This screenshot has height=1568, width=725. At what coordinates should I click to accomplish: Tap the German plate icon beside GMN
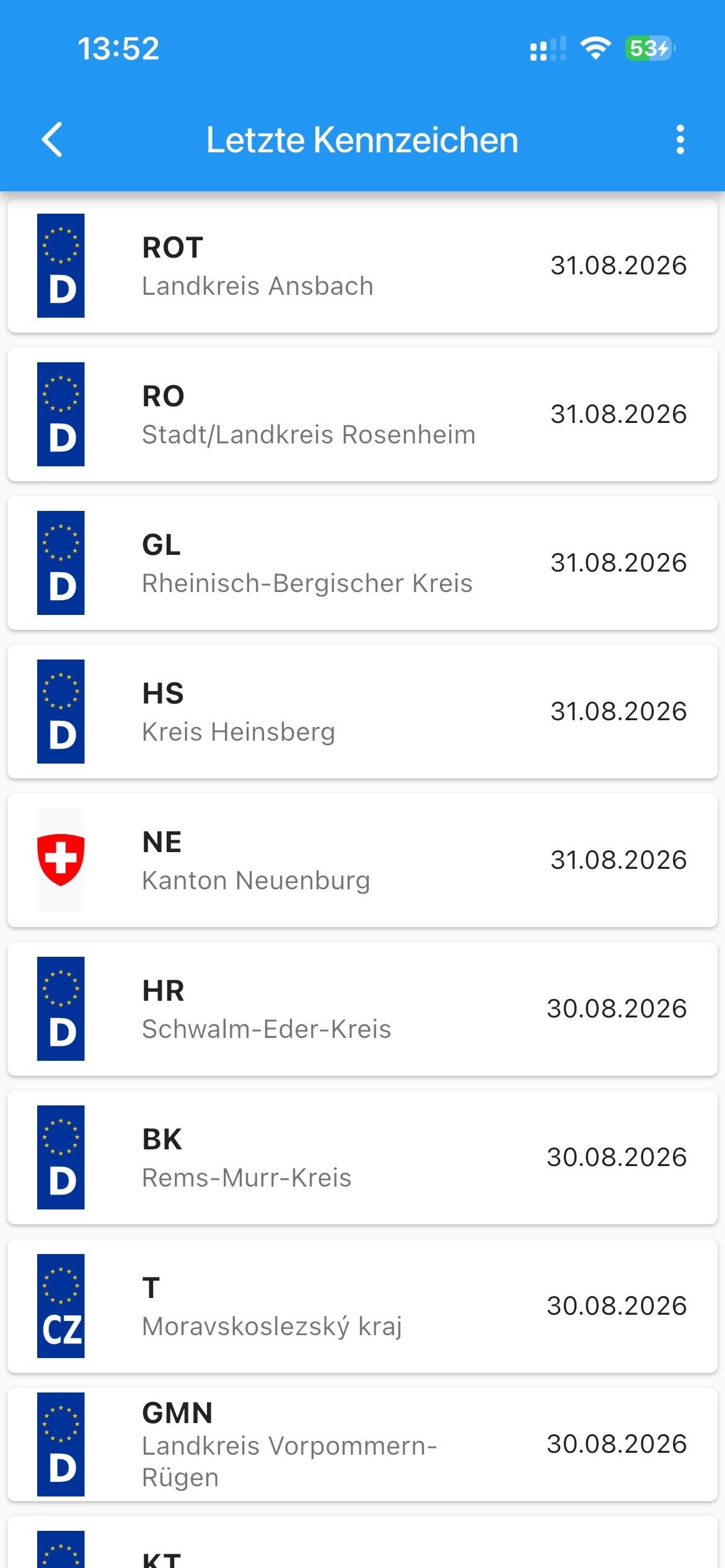click(61, 1444)
